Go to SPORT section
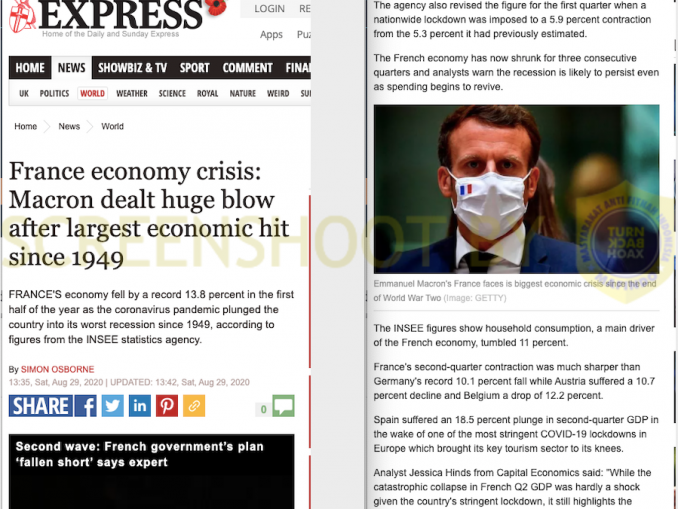 tap(195, 67)
